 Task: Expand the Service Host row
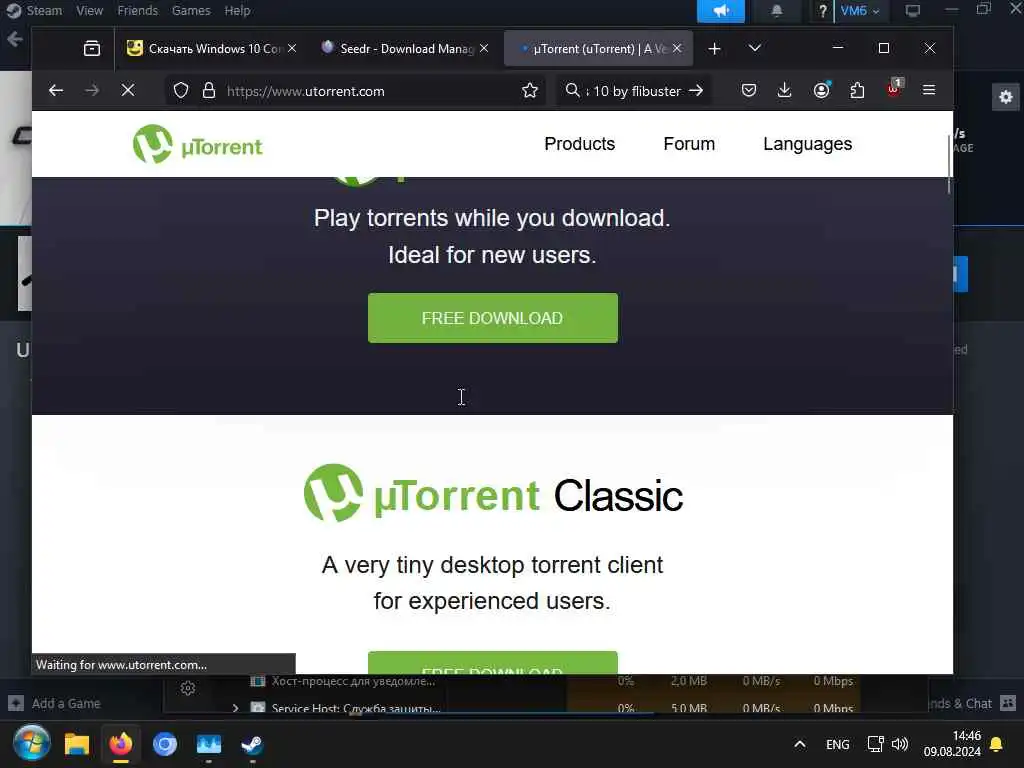235,708
